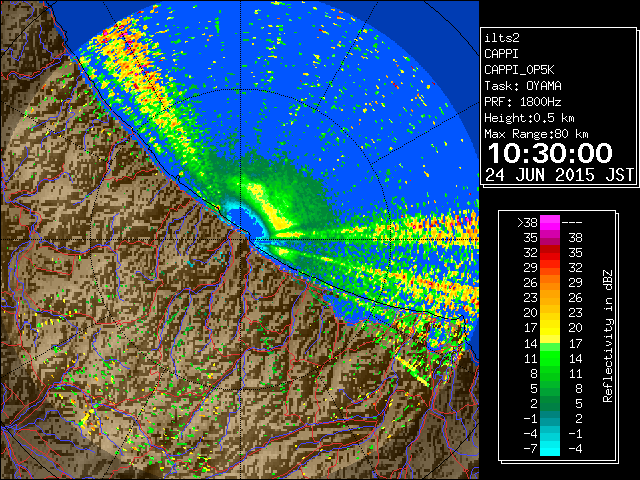Image resolution: width=640 pixels, height=480 pixels.
Task: Click the '---' legend label
Action: pos(572,222)
